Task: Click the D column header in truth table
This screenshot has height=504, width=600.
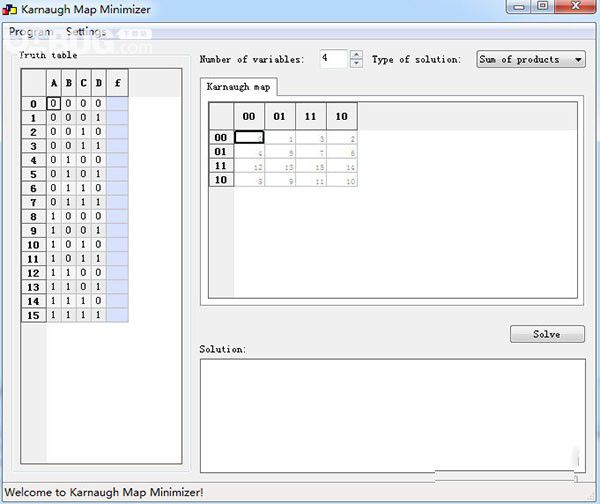Action: click(x=98, y=83)
